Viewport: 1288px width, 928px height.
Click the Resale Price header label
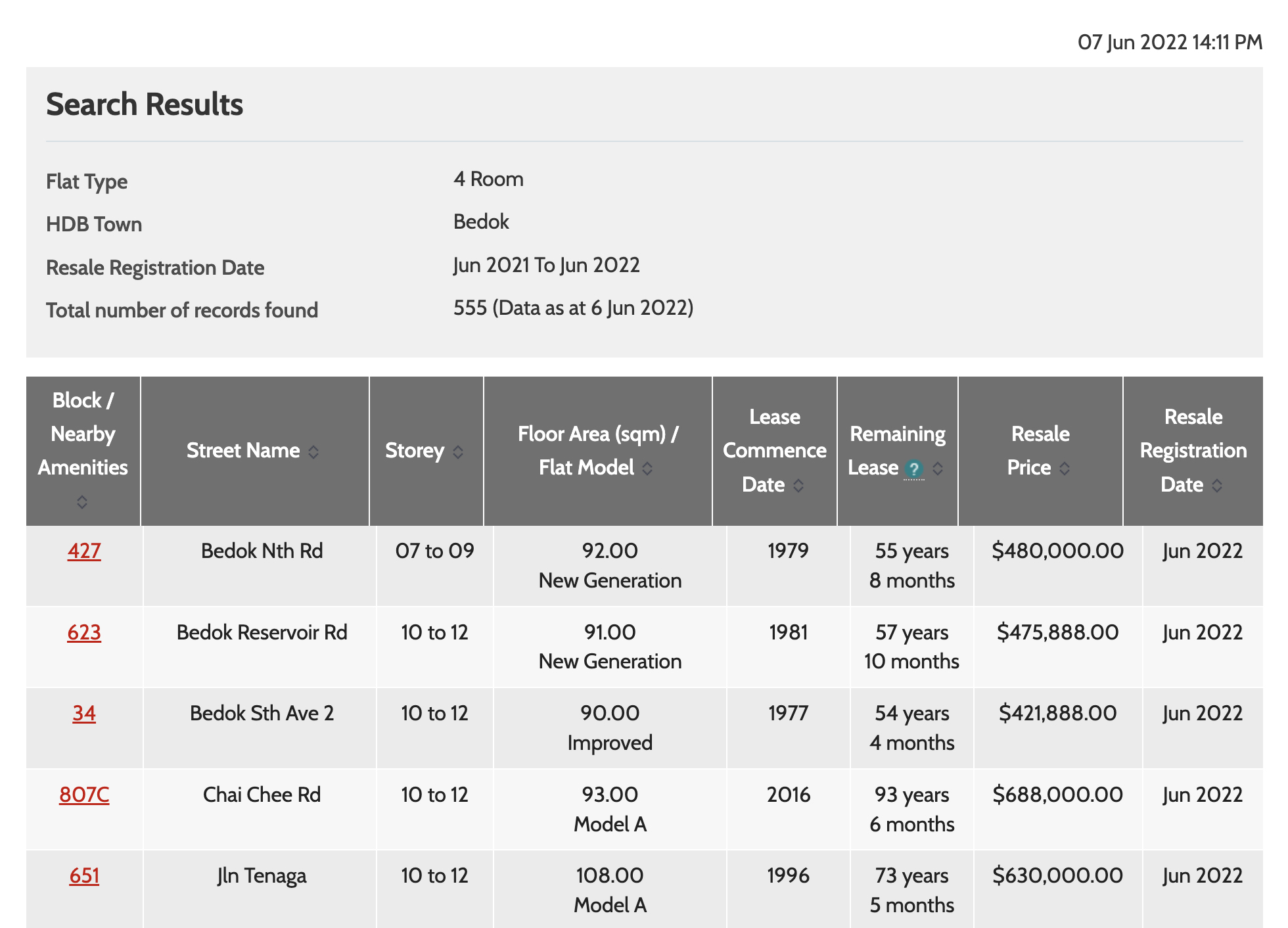(1040, 451)
